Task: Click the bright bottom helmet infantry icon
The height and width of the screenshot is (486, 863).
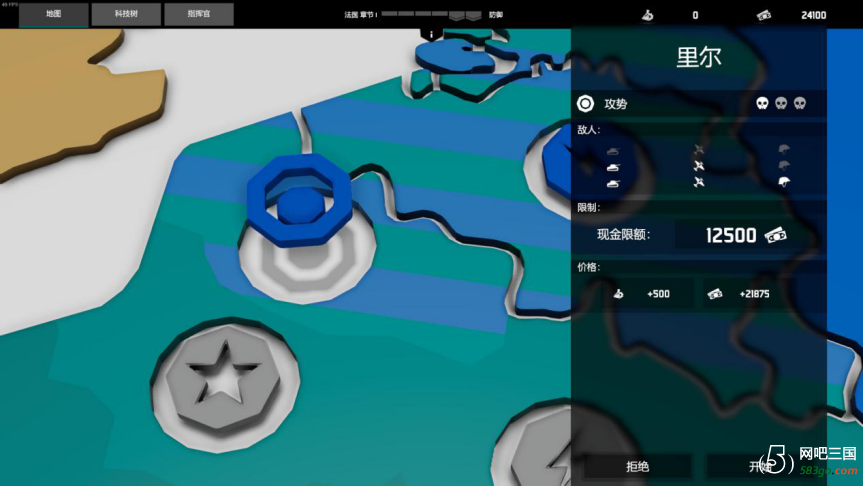Action: click(x=784, y=182)
